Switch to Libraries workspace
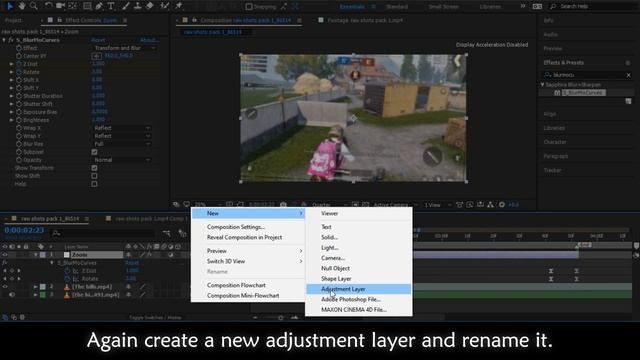Screen dimensions: 640x360 [x=490, y=7]
